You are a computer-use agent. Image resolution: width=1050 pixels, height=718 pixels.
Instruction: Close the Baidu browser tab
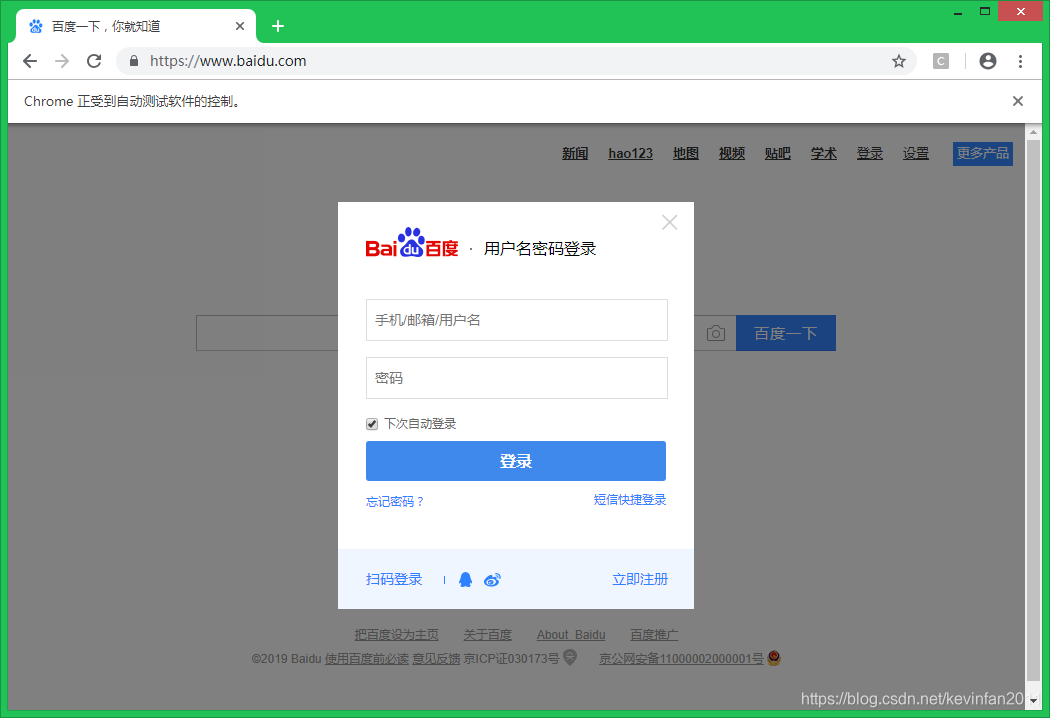(240, 26)
